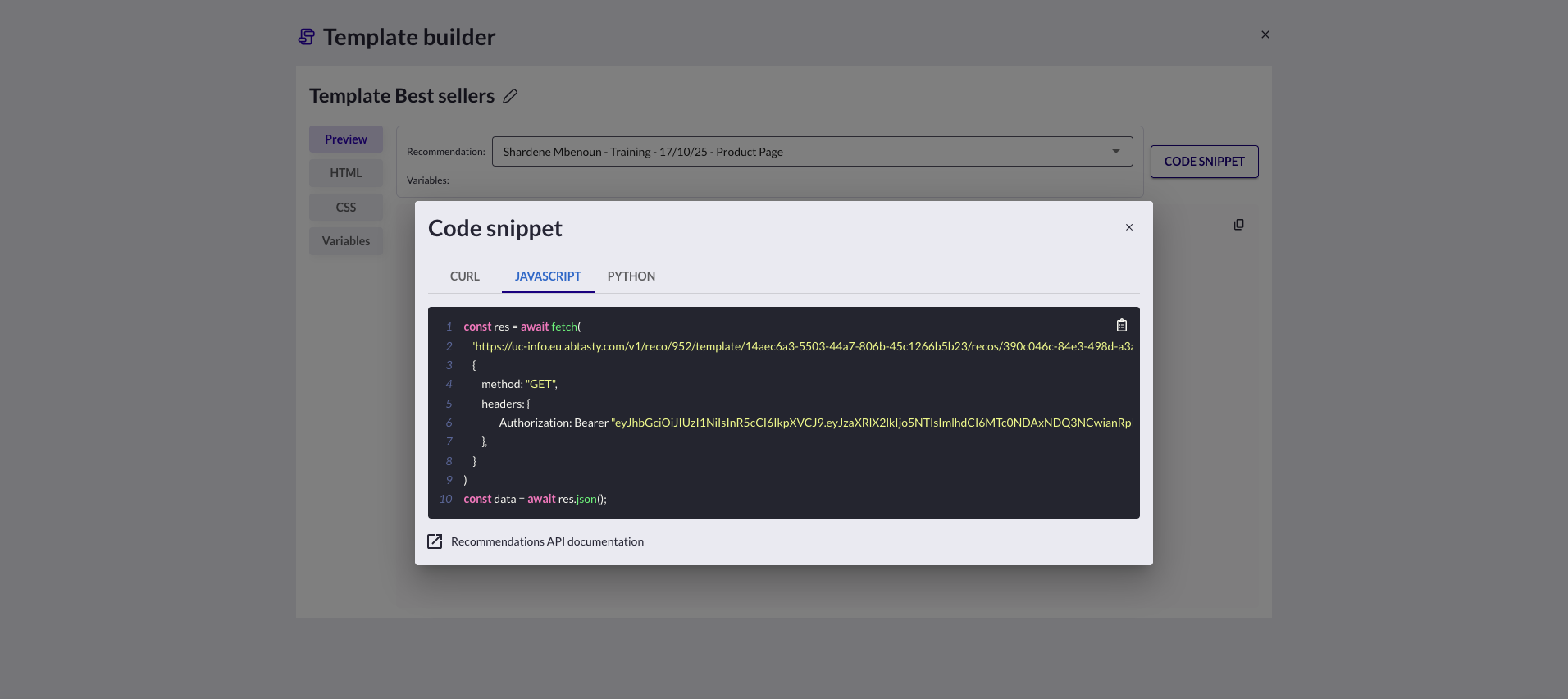This screenshot has height=699, width=1568.
Task: Expand the Recommendation dropdown arrow
Action: [x=1115, y=152]
